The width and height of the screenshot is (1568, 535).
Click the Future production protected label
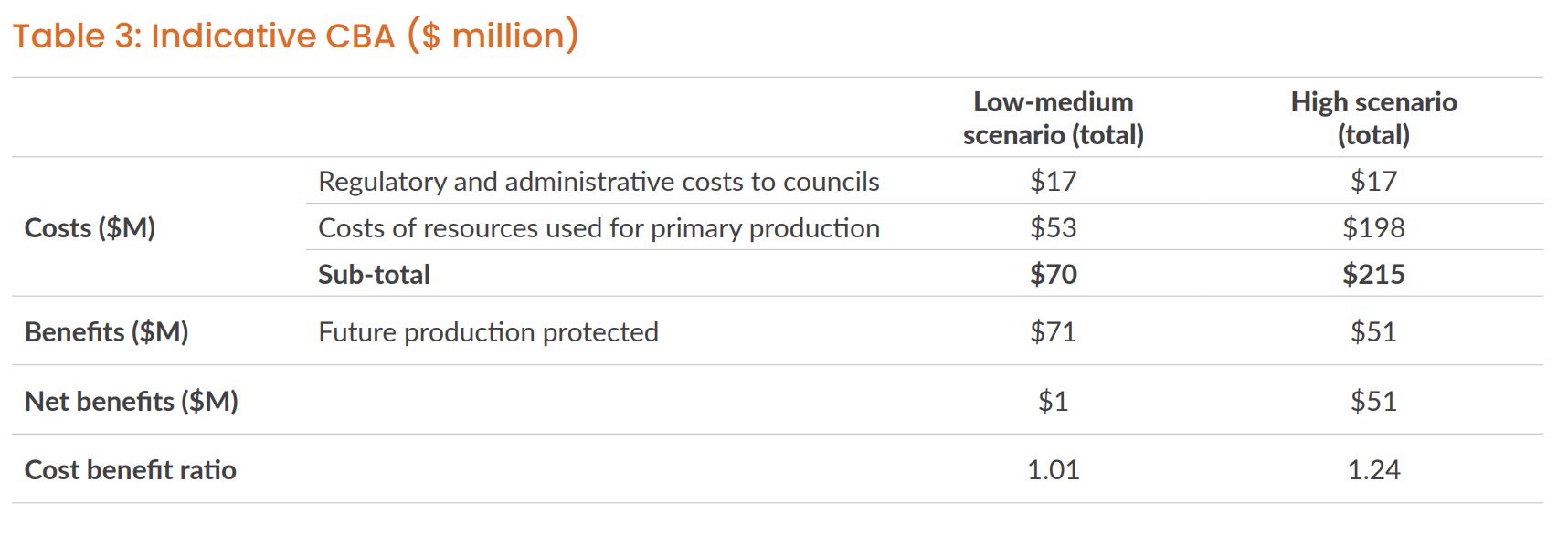(488, 331)
